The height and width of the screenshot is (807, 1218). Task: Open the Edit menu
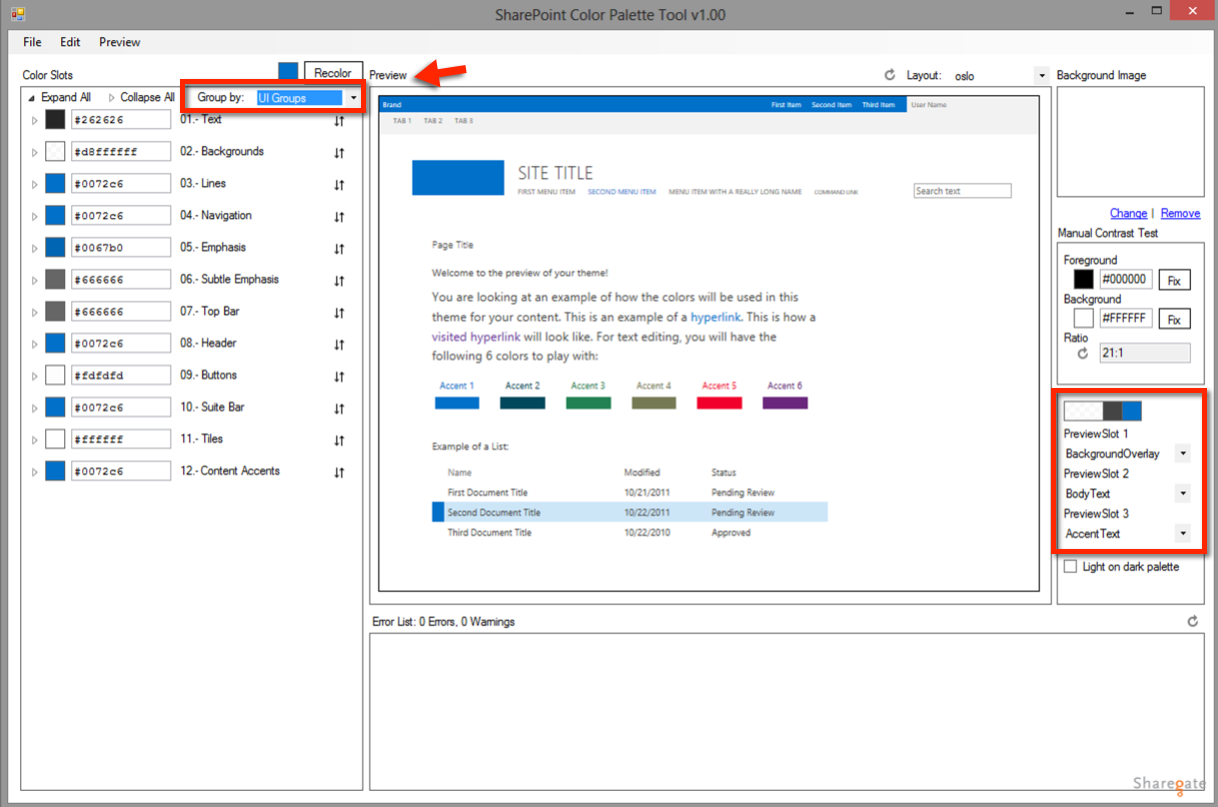point(70,42)
